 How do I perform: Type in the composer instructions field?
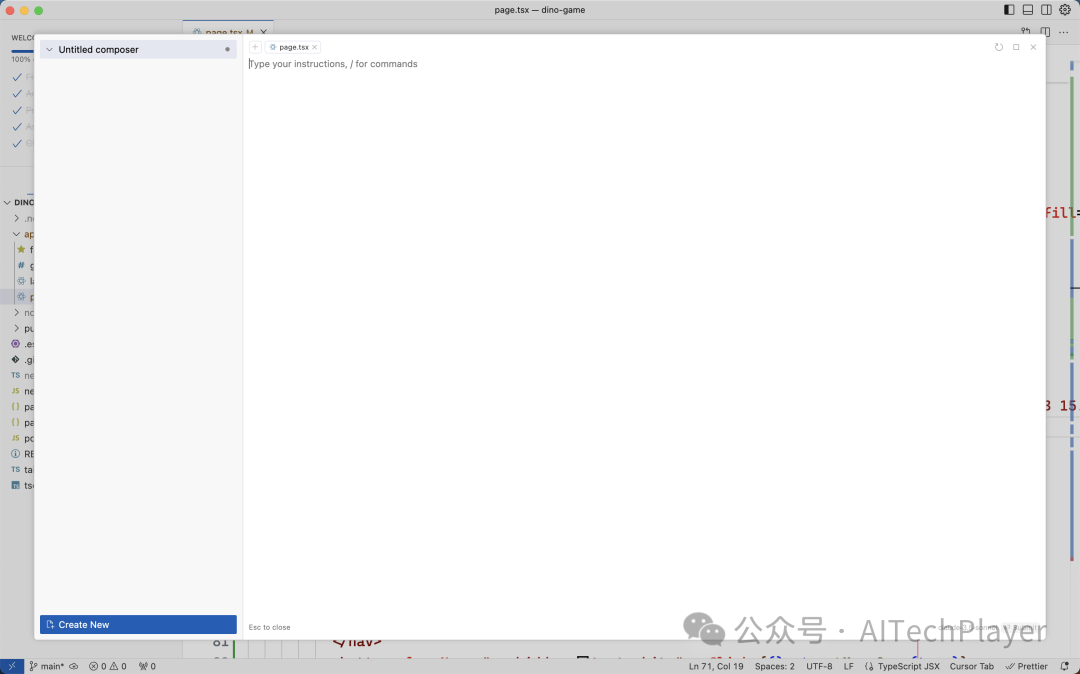click(x=640, y=64)
